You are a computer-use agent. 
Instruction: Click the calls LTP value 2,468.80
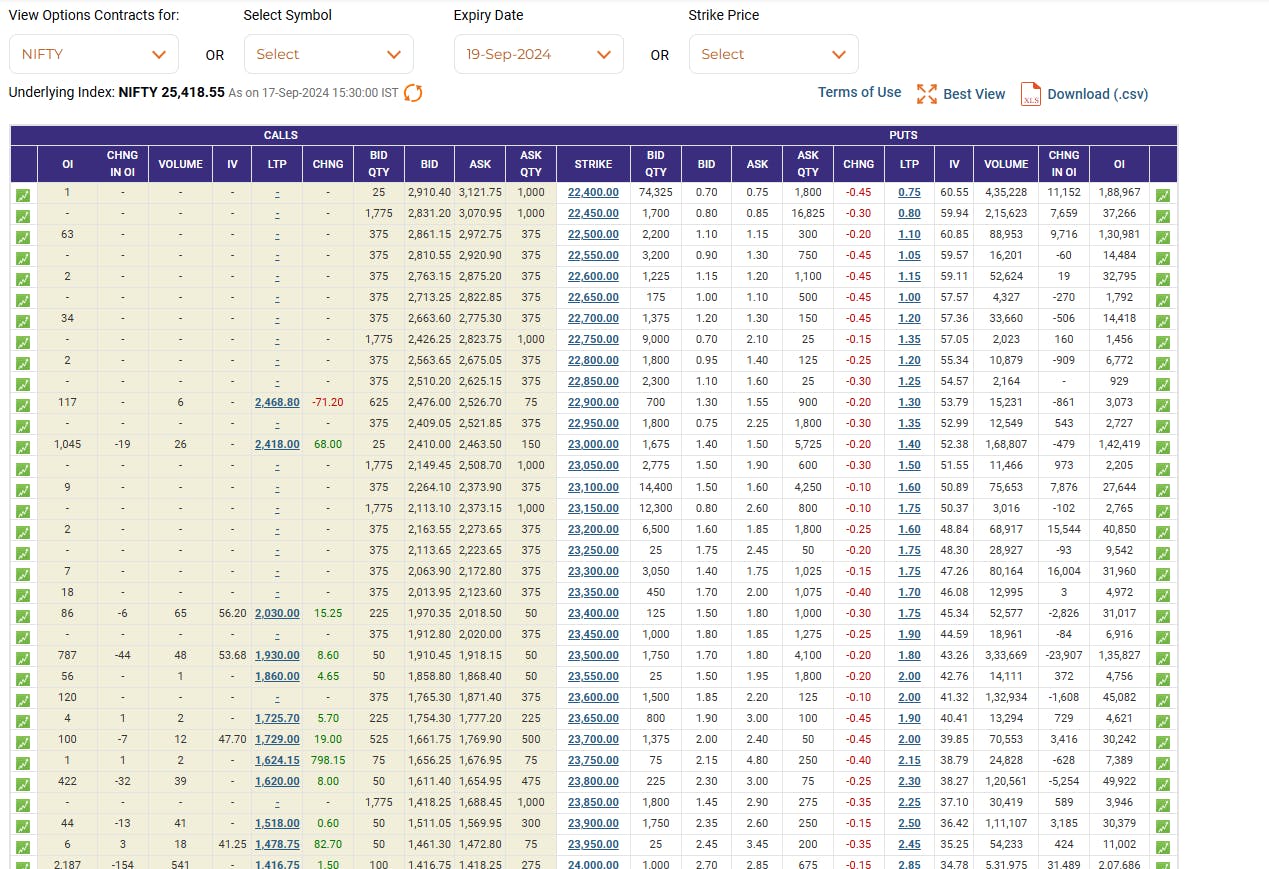(277, 402)
